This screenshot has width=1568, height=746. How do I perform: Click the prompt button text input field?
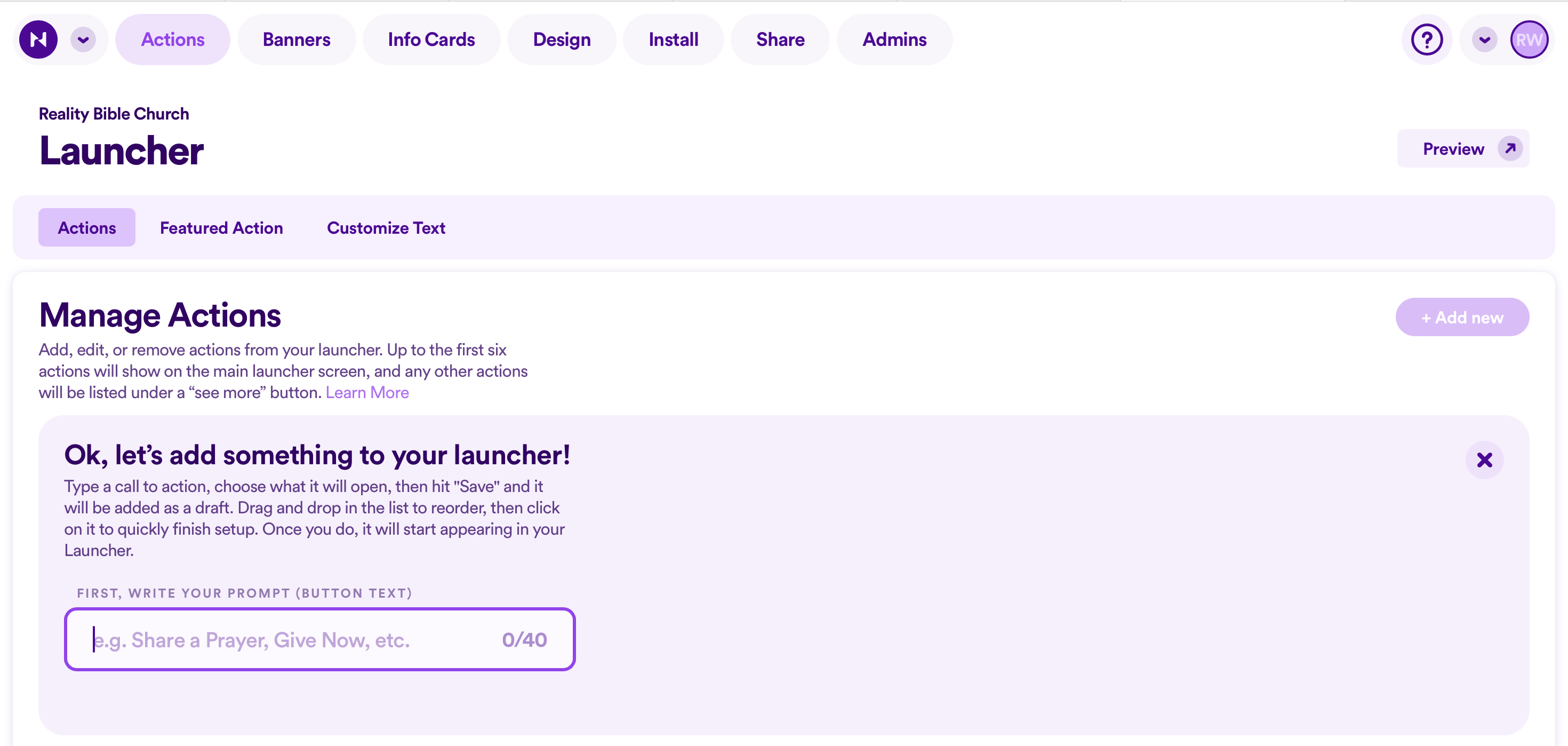(292, 639)
